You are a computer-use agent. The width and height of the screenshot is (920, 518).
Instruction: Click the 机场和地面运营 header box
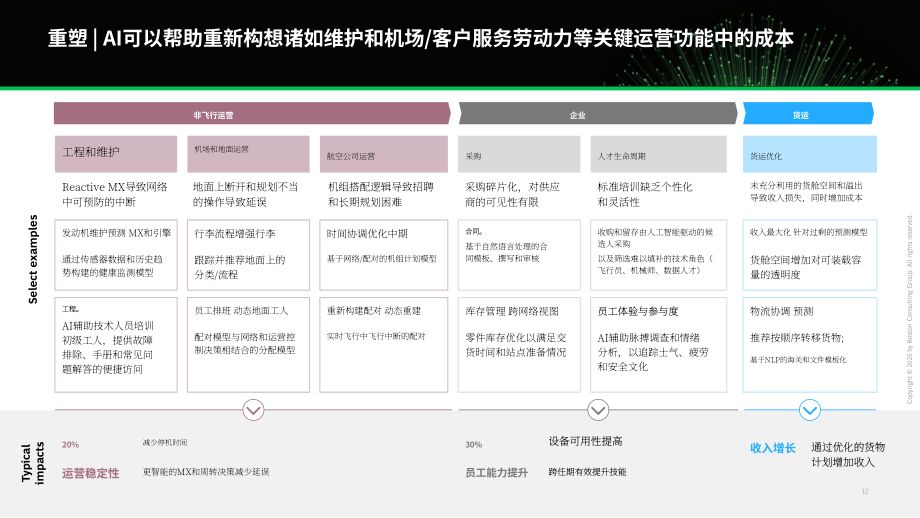248,154
